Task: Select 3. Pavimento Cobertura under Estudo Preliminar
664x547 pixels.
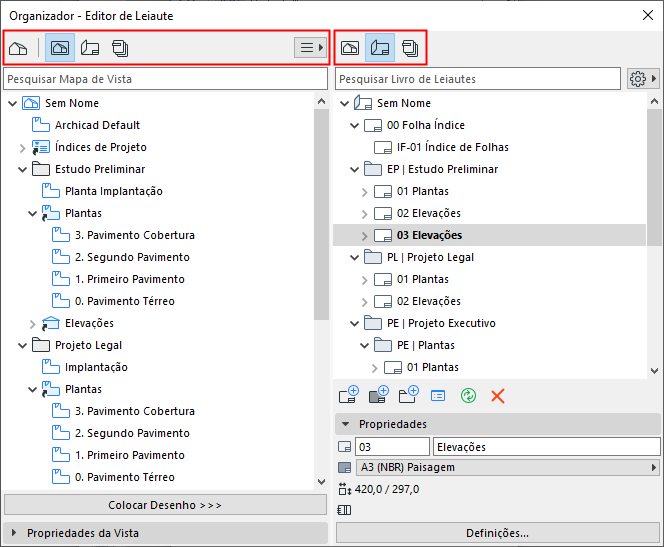Action: 135,235
